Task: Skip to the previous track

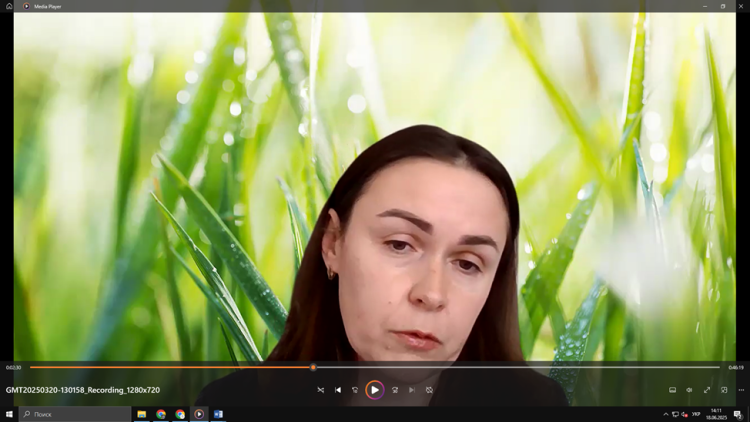Action: 338,390
